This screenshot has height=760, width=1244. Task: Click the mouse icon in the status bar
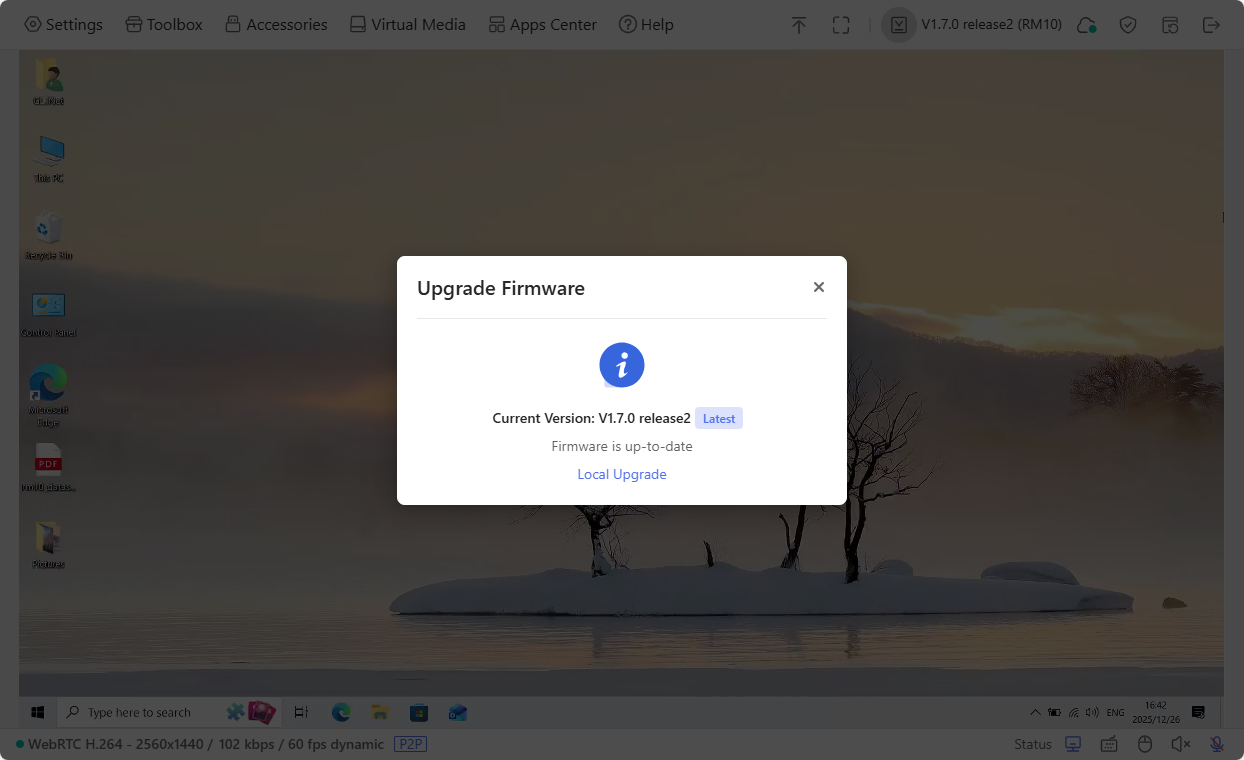(1144, 744)
